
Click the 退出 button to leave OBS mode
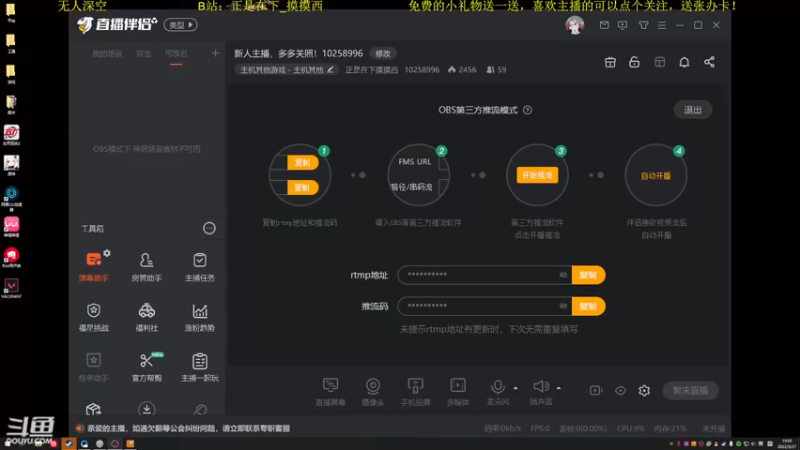point(693,110)
